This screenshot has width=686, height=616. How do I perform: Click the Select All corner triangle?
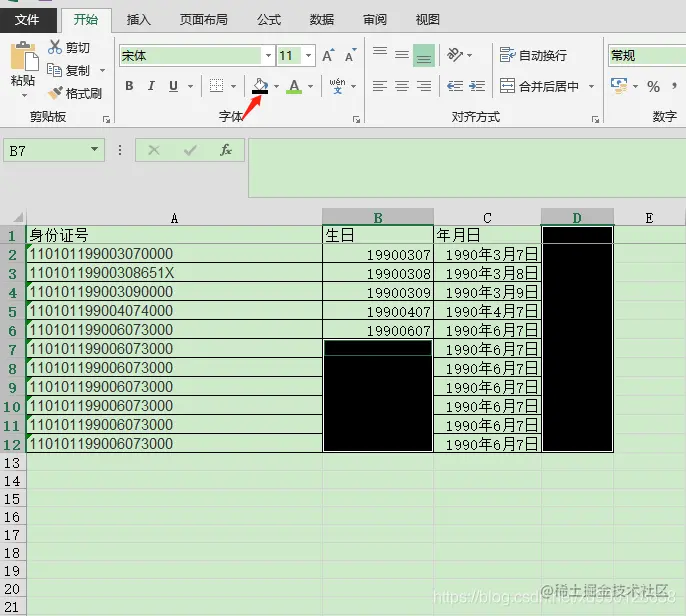point(18,217)
